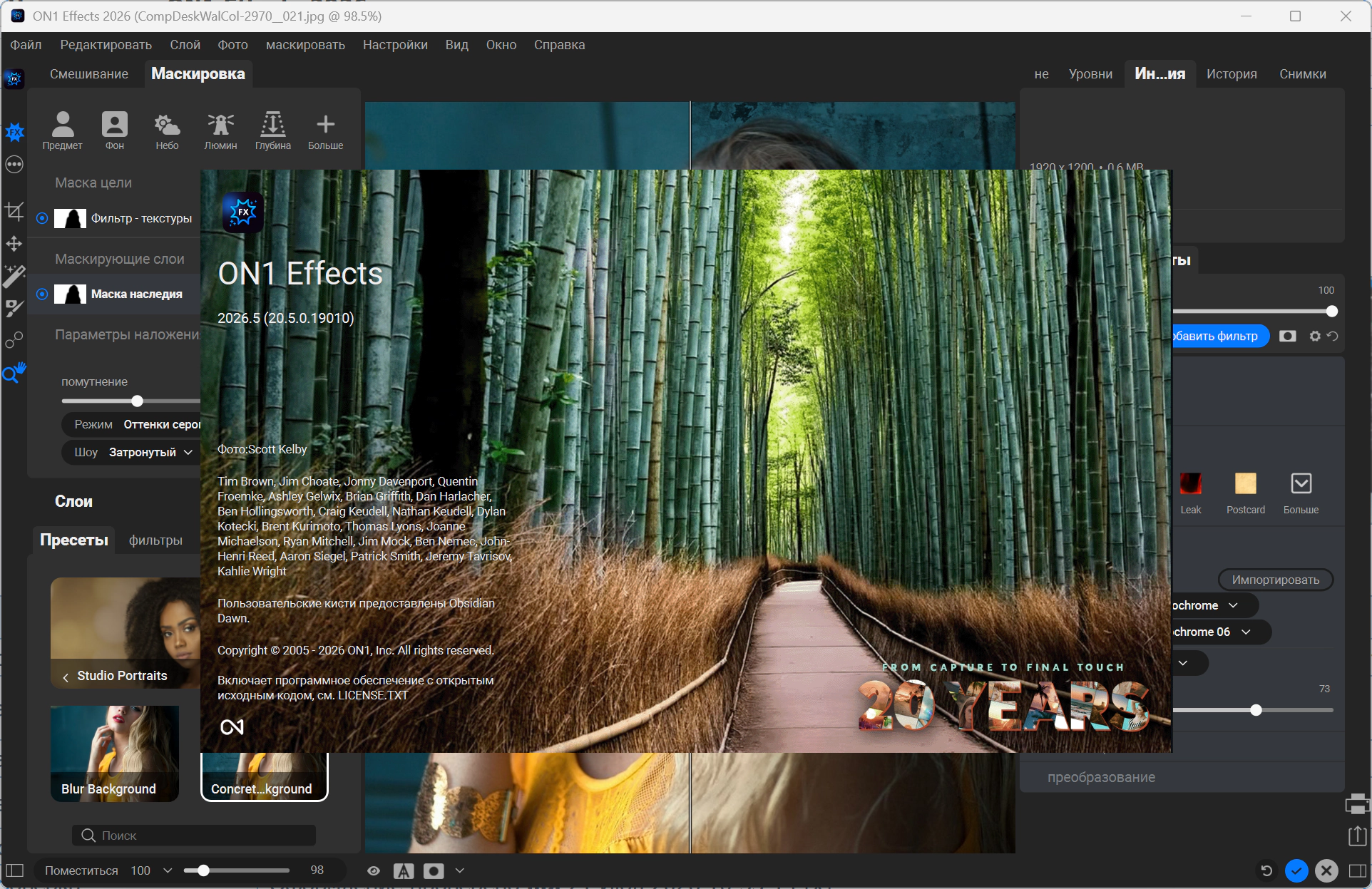Toggle visibility of Маска наследия layer

click(42, 294)
